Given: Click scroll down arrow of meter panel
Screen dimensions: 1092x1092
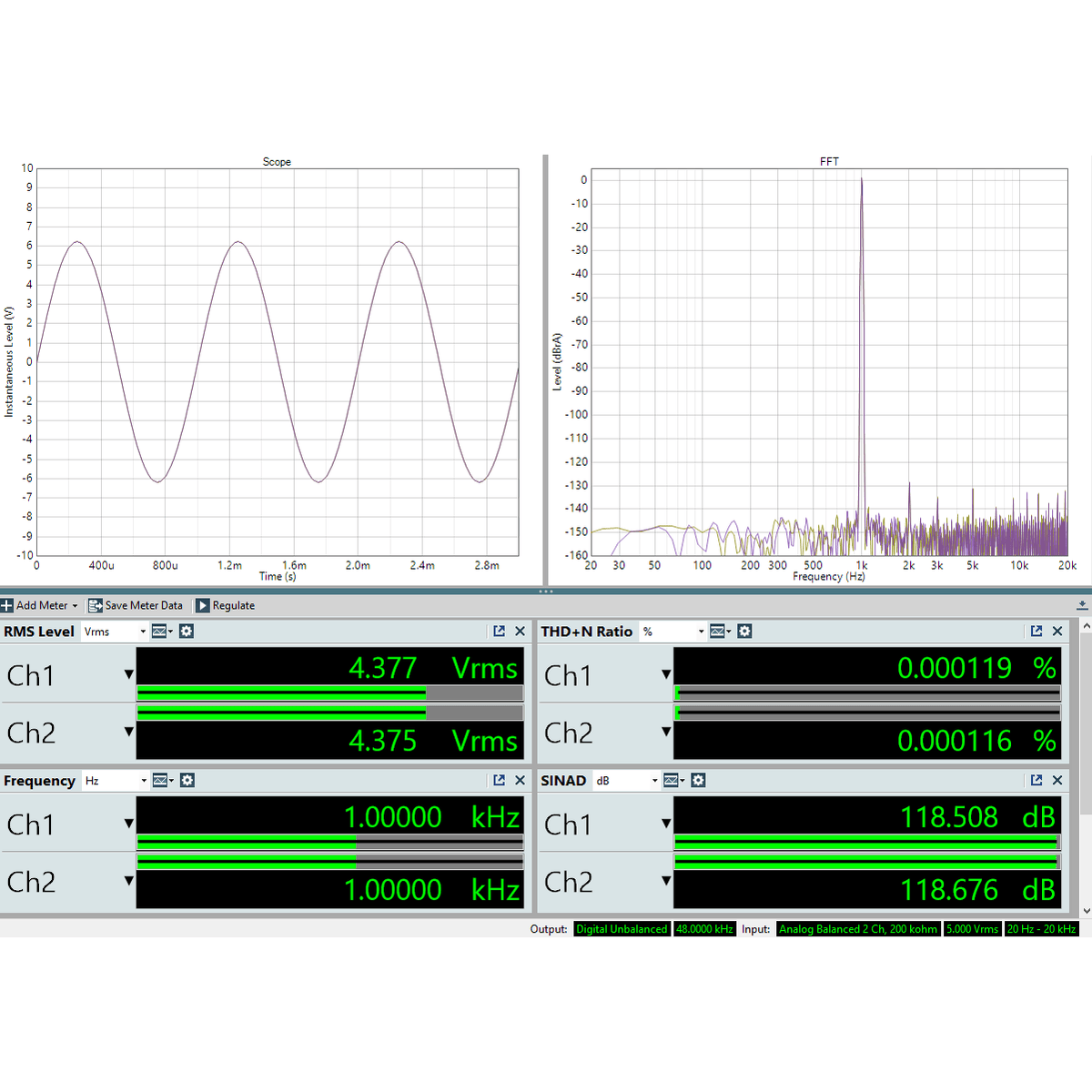Looking at the screenshot, I should [x=1086, y=910].
